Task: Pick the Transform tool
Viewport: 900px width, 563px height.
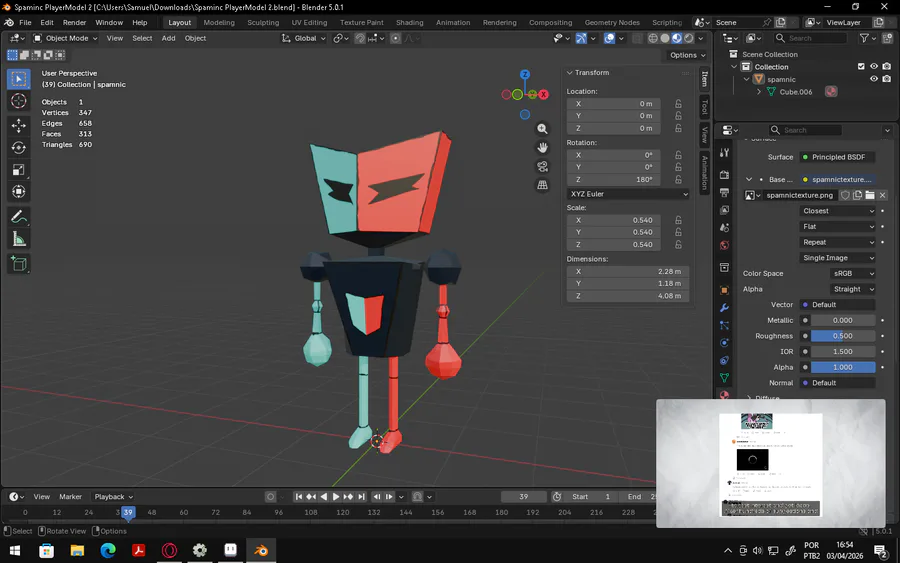Action: (x=18, y=192)
